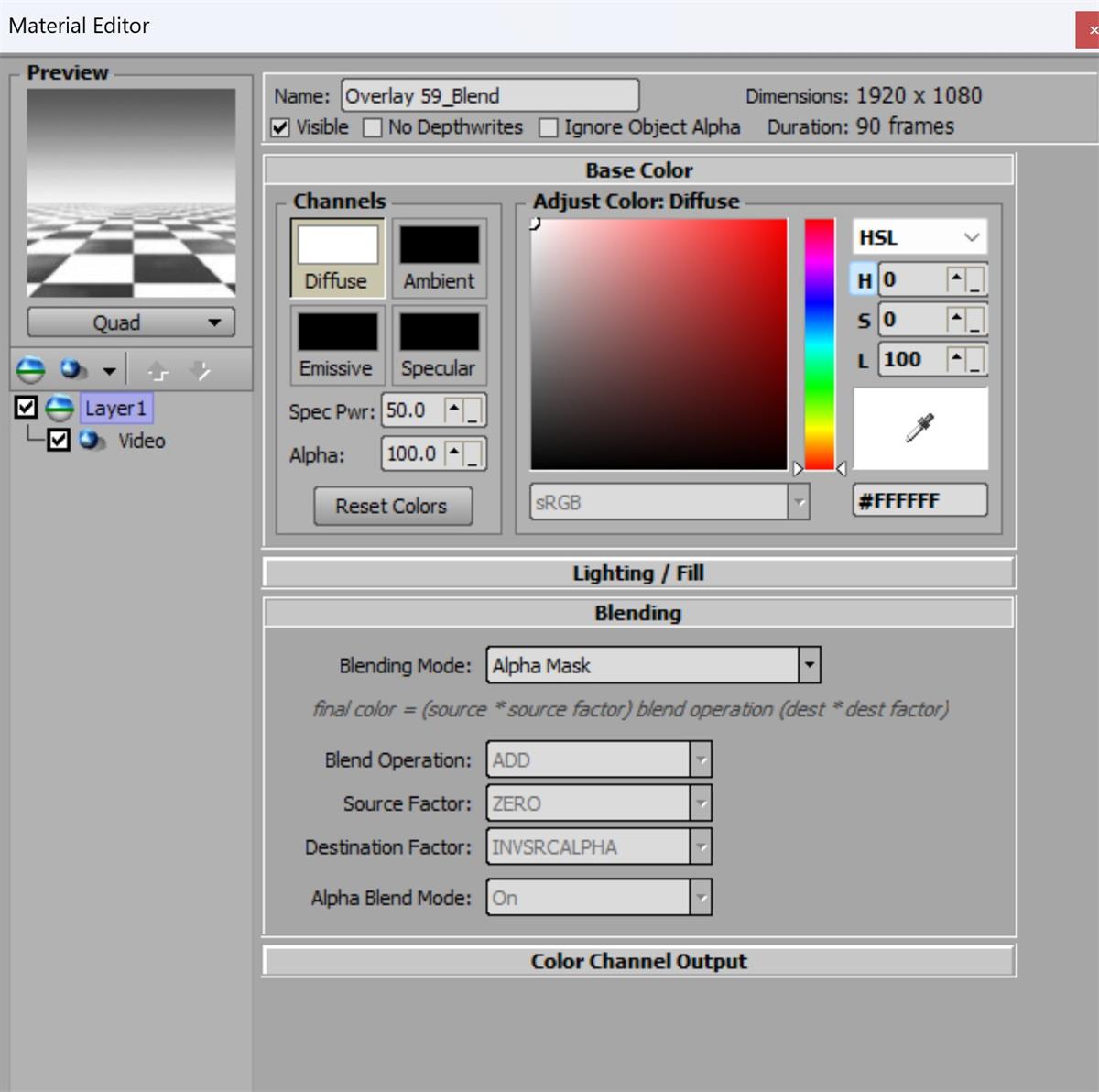This screenshot has height=1092, width=1099.
Task: Open the add texture dropdown arrow
Action: (x=109, y=371)
